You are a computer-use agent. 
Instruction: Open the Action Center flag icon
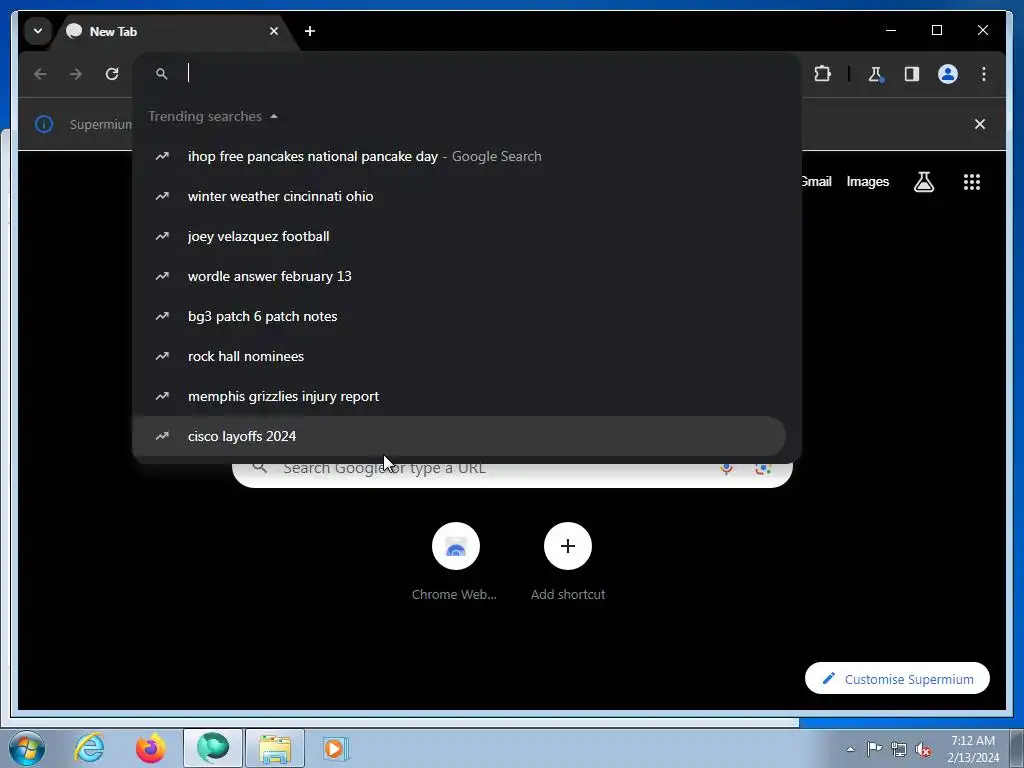point(874,749)
